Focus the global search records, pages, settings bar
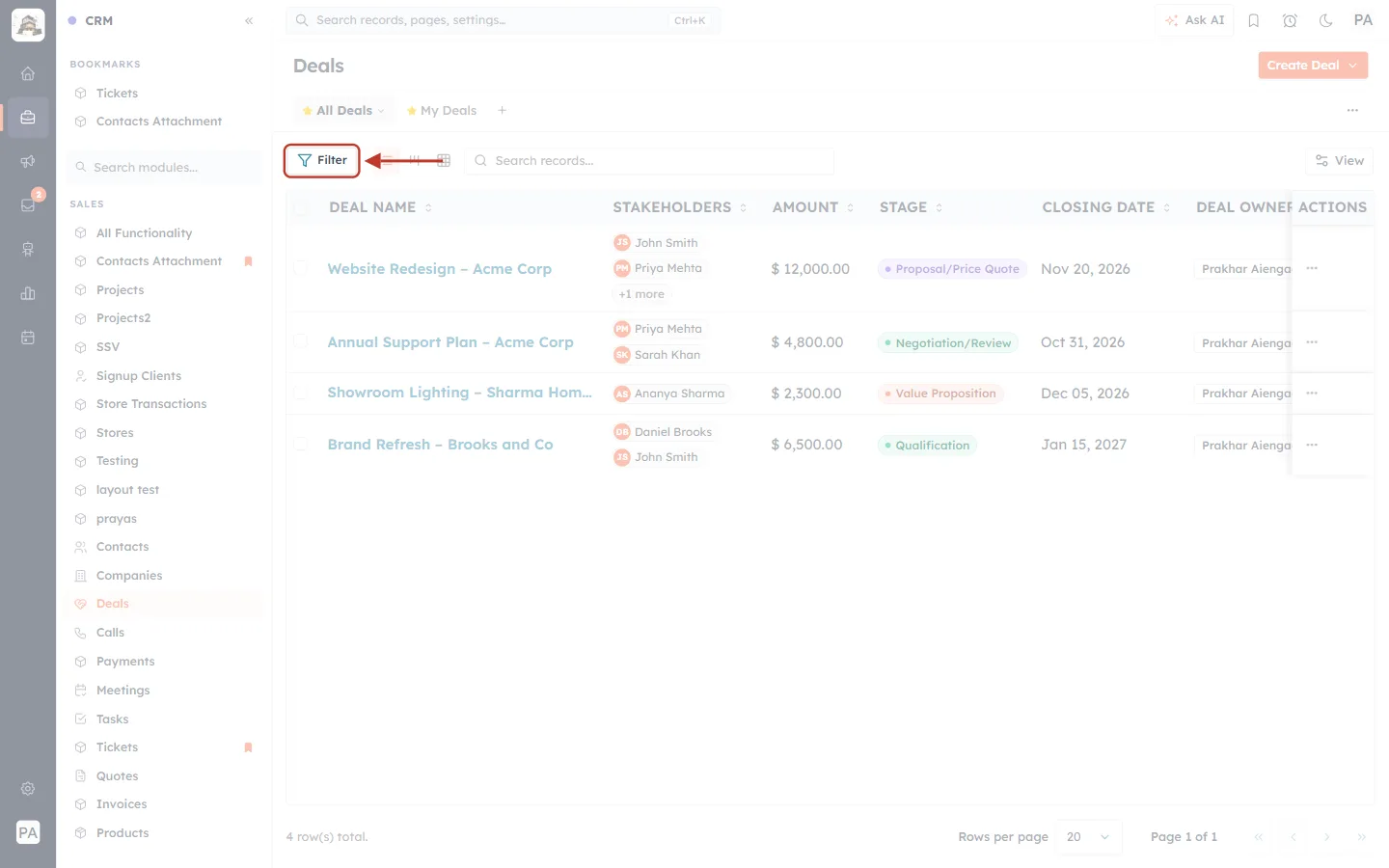1389x868 pixels. (x=503, y=20)
